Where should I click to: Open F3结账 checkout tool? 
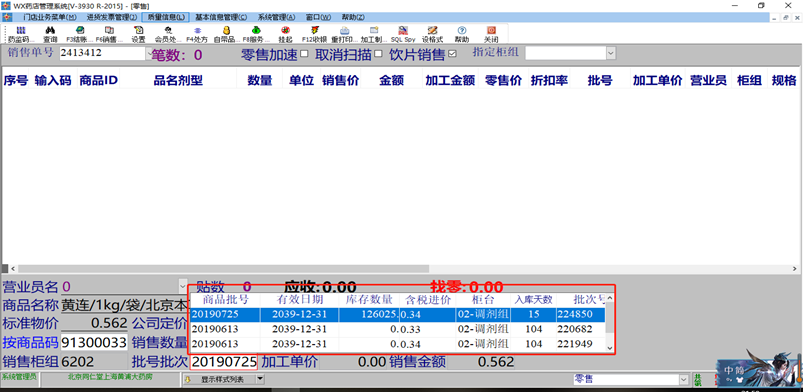coord(79,34)
